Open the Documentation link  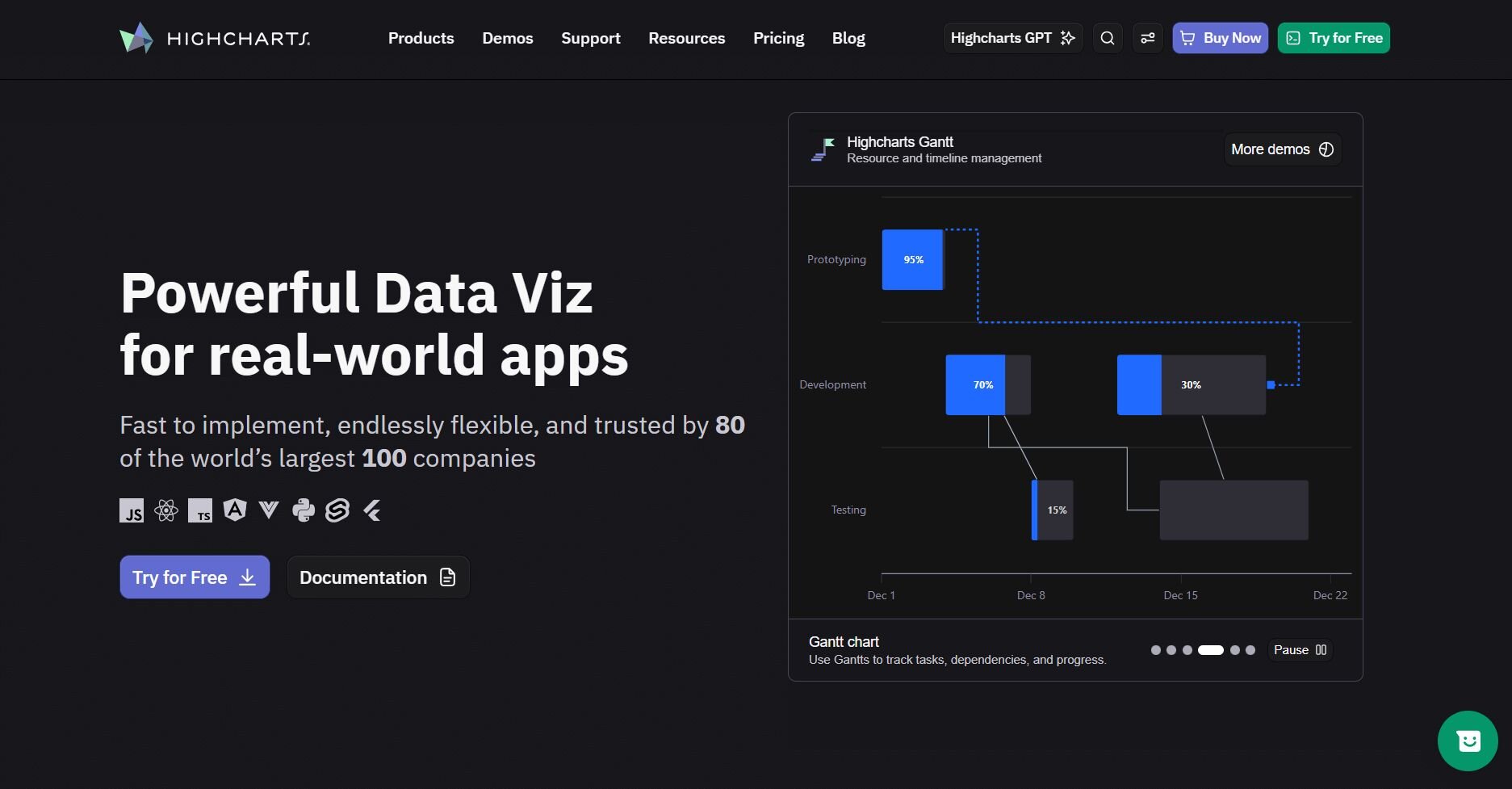[x=378, y=577]
